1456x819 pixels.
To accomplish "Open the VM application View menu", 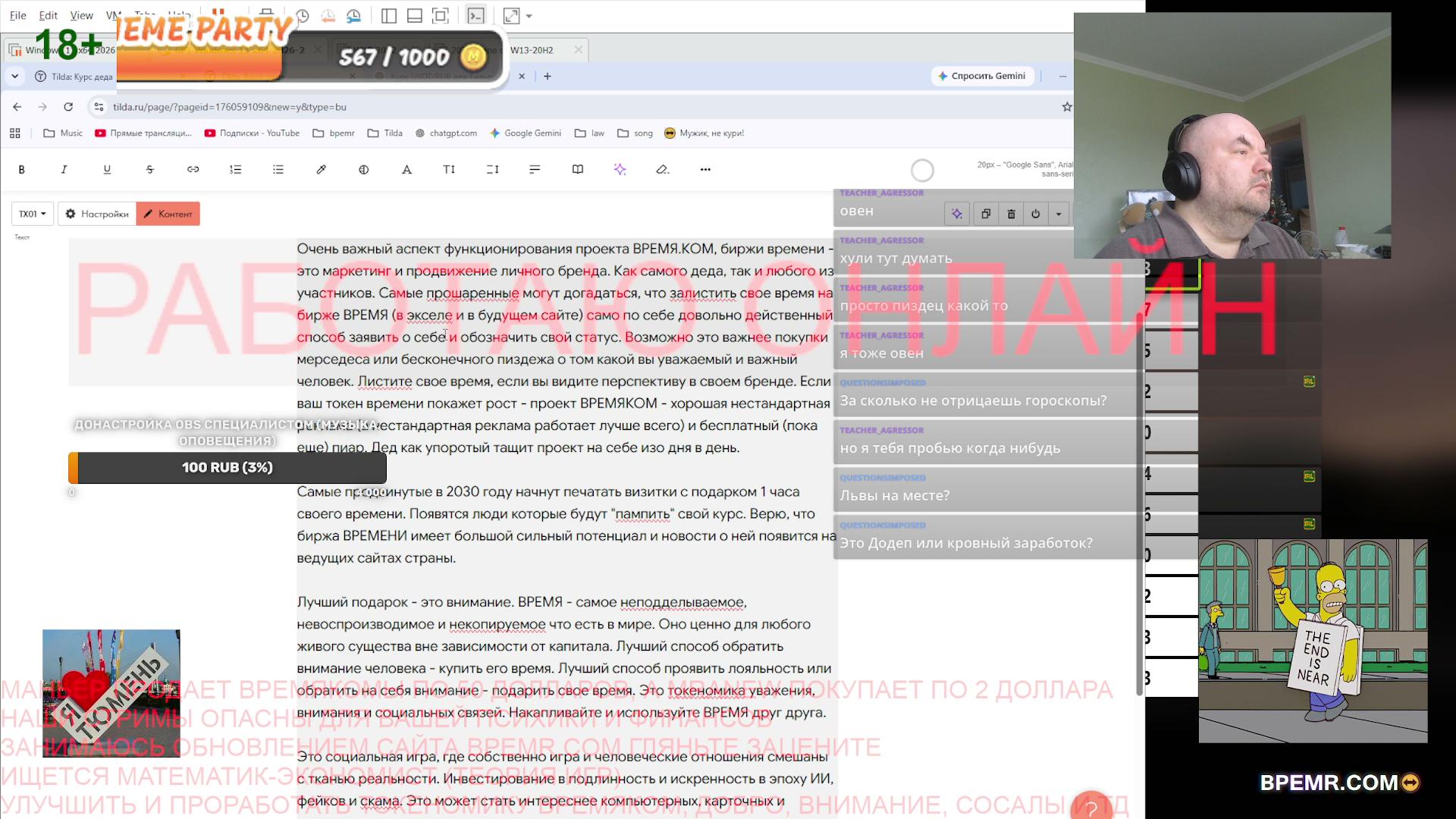I will click(x=82, y=15).
